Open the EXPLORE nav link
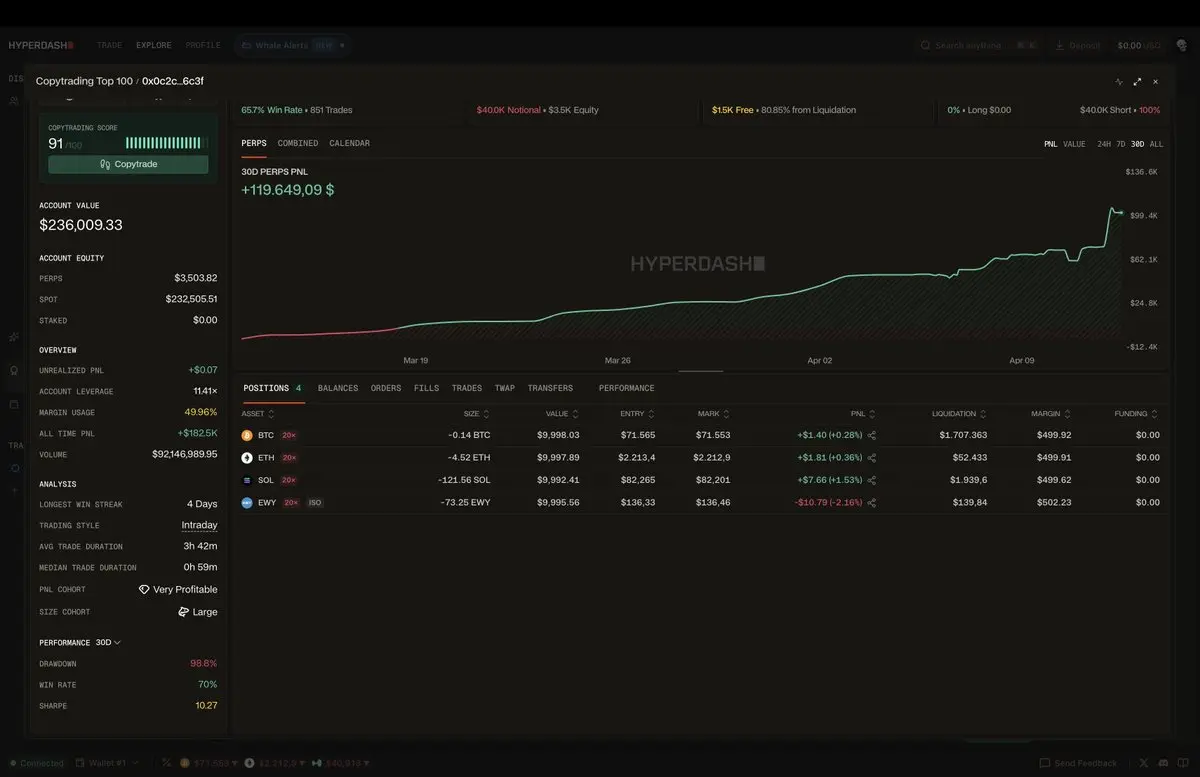Viewport: 1200px width, 777px height. coord(154,45)
